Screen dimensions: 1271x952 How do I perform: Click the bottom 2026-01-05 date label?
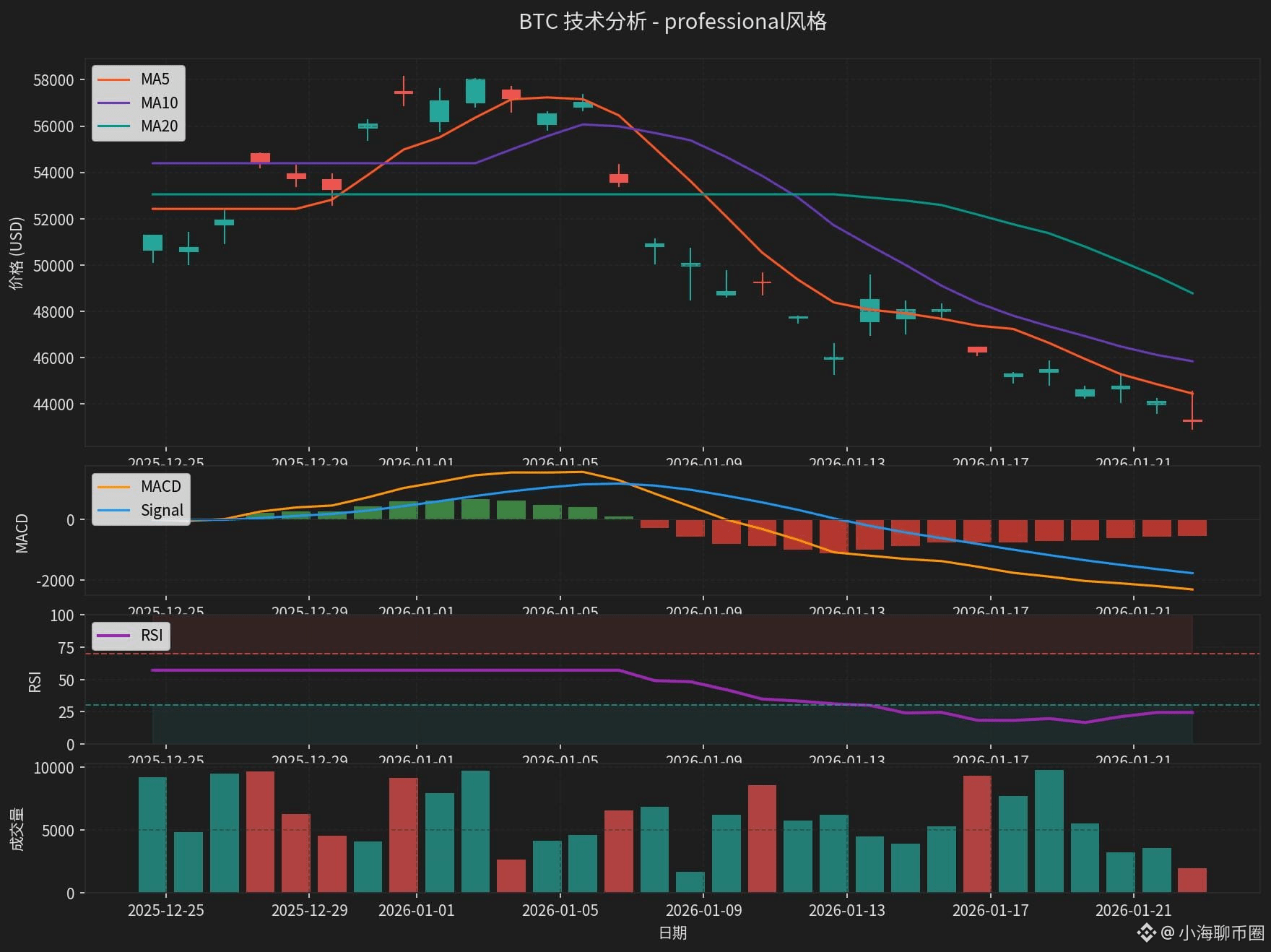click(560, 910)
